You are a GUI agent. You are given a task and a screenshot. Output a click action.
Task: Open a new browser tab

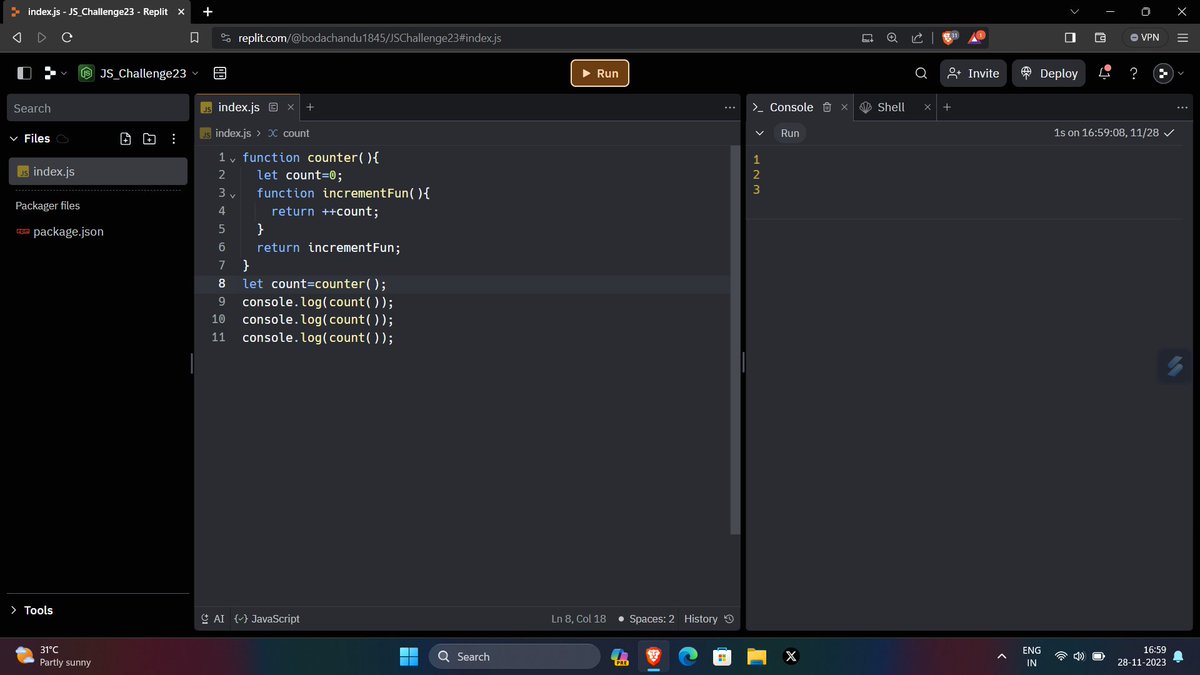(x=207, y=11)
